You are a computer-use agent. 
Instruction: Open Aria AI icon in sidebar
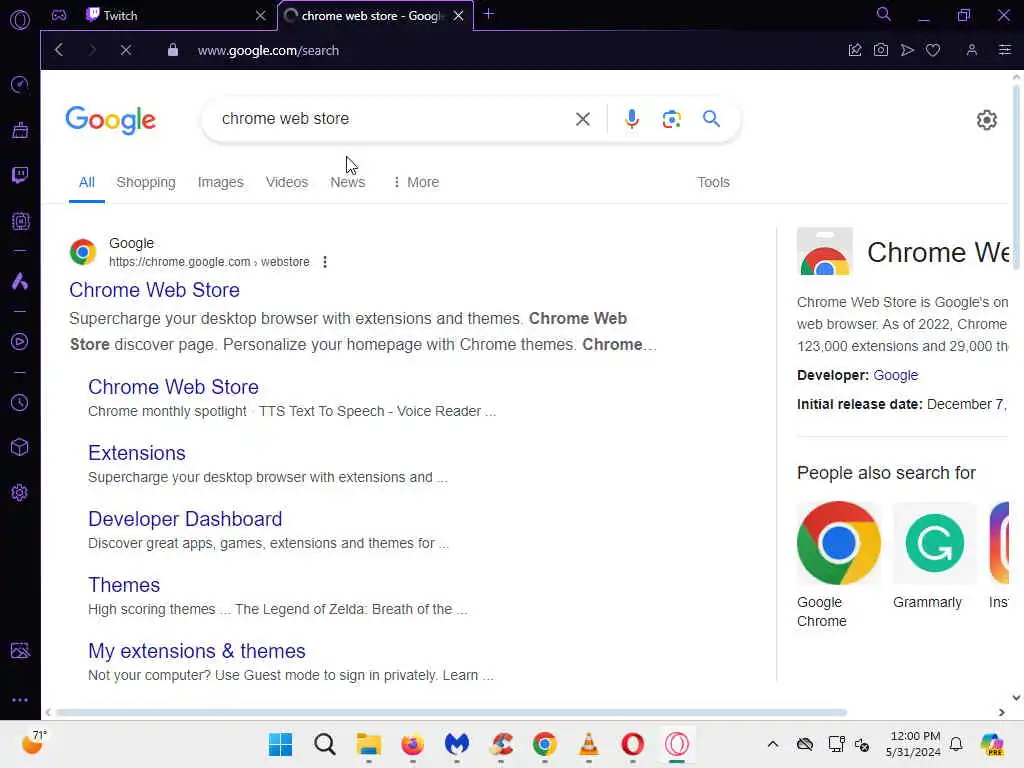[20, 281]
